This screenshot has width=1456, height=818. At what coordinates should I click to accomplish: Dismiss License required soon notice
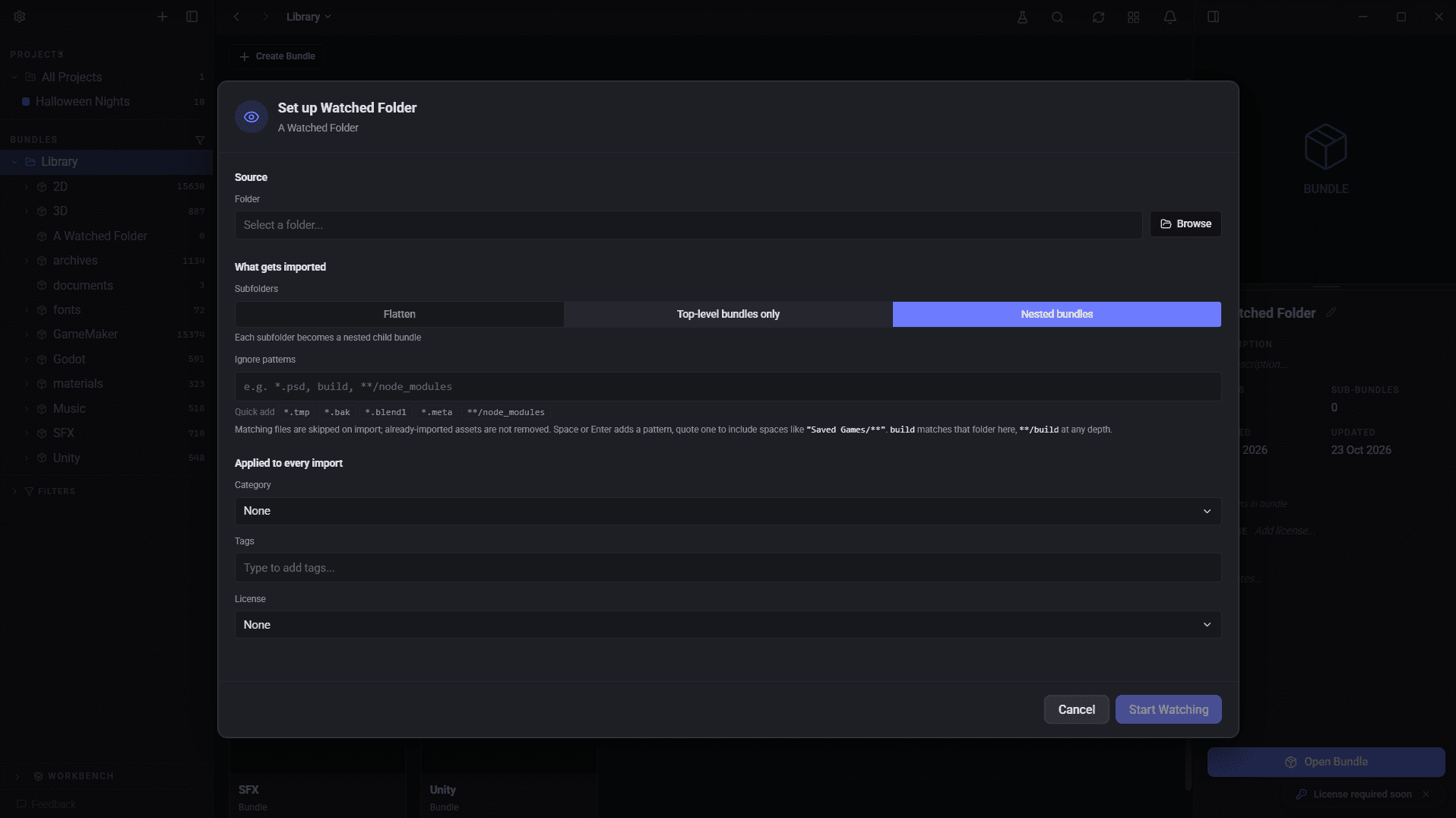pyautogui.click(x=1426, y=794)
